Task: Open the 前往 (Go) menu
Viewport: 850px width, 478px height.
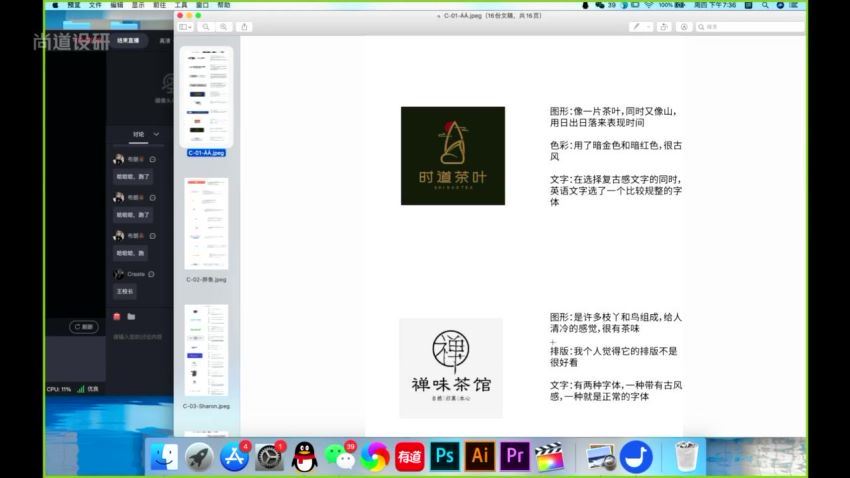Action: [x=159, y=5]
